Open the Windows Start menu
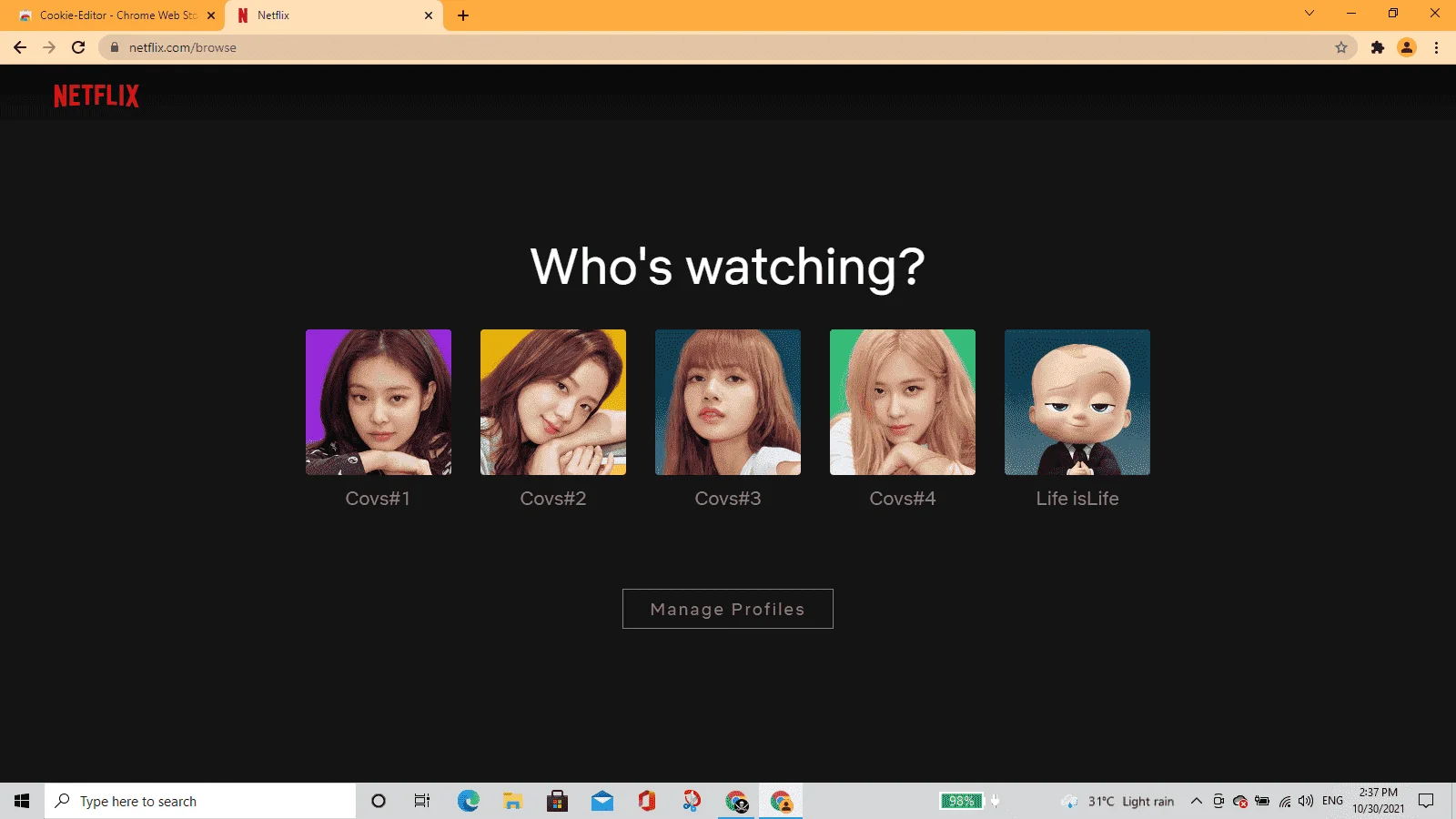Image resolution: width=1456 pixels, height=819 pixels. click(x=22, y=801)
